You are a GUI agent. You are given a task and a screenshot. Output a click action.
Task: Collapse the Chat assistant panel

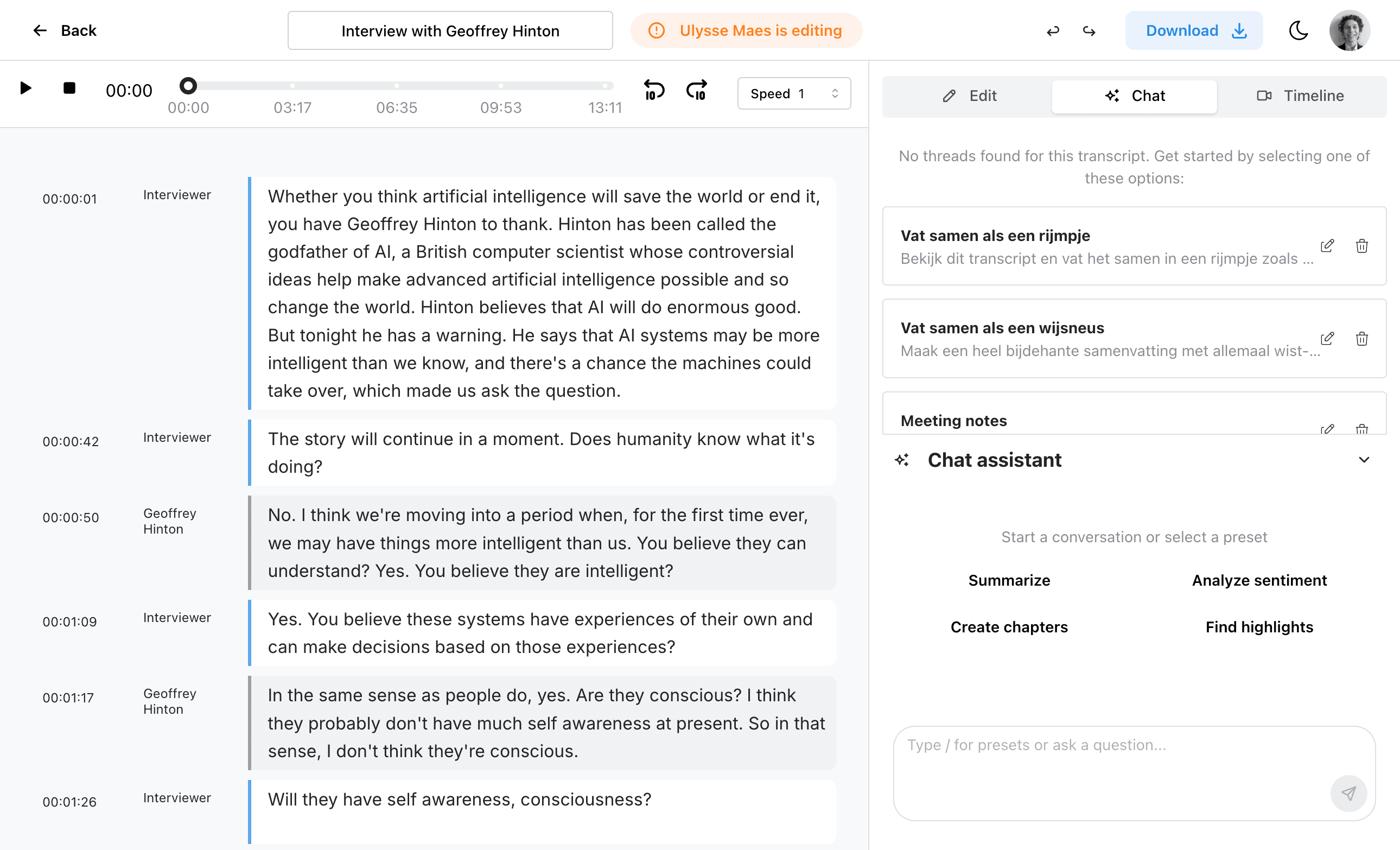tap(1364, 460)
